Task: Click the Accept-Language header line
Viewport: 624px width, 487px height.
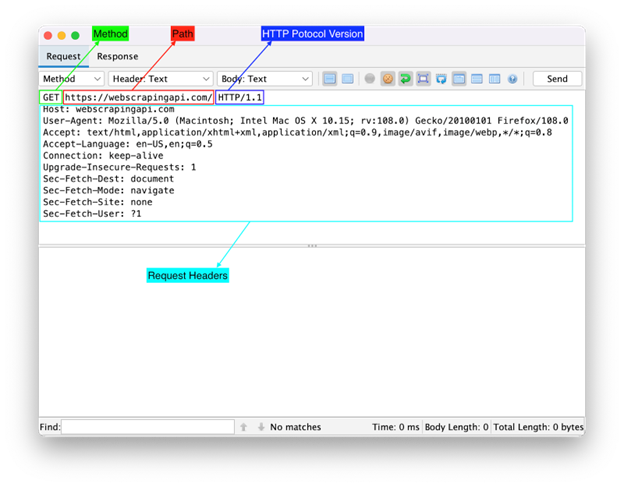Action: [128, 144]
